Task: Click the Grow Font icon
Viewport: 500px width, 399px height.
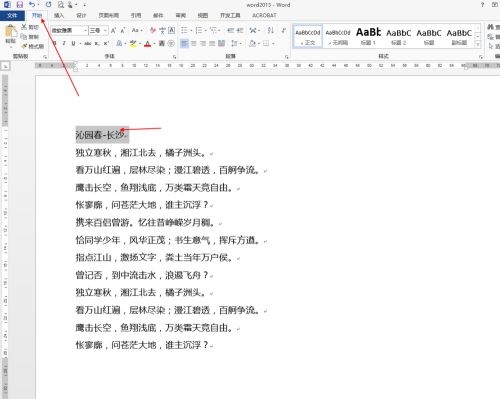Action: pyautogui.click(x=113, y=30)
